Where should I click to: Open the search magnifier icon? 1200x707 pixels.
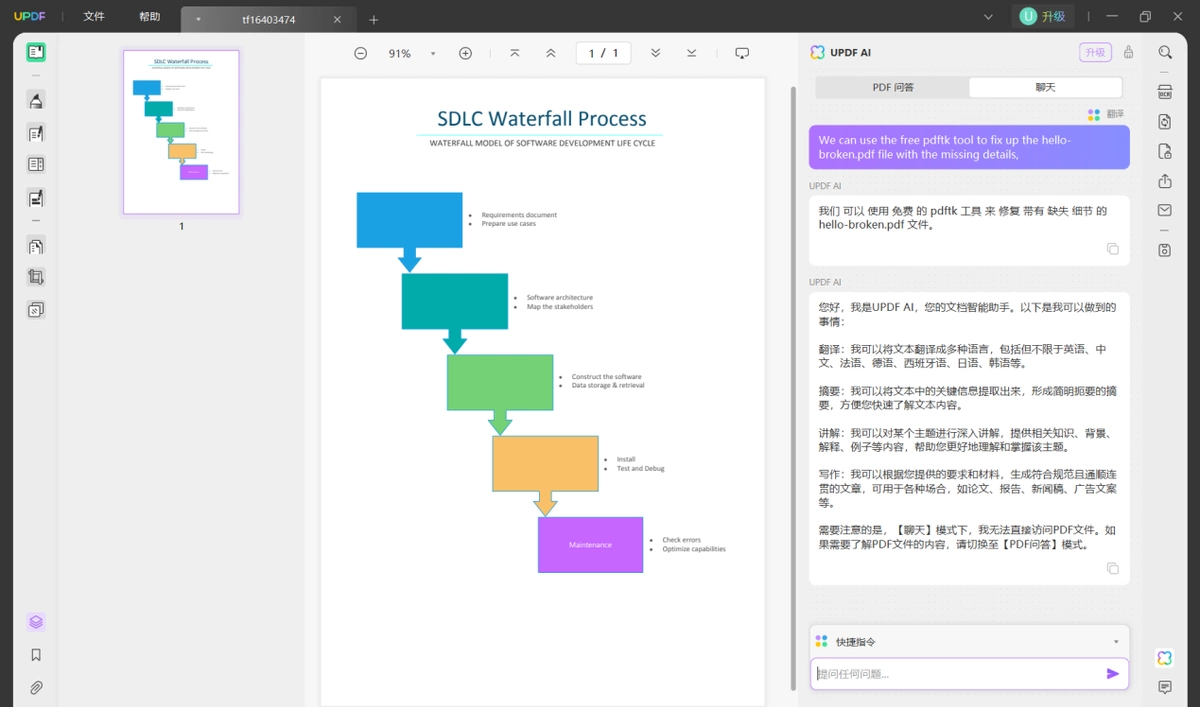(1165, 53)
